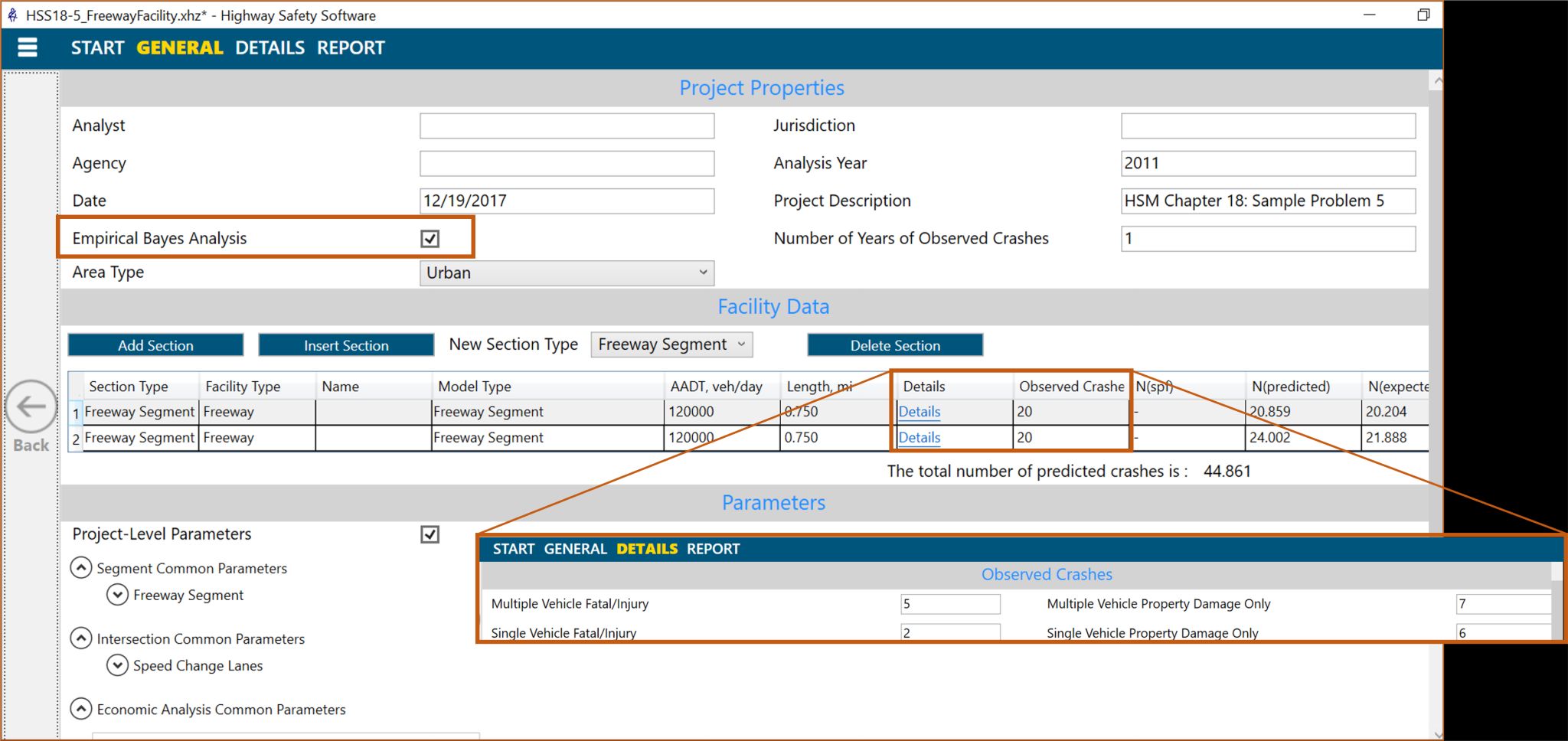Go to the START tab

point(97,48)
